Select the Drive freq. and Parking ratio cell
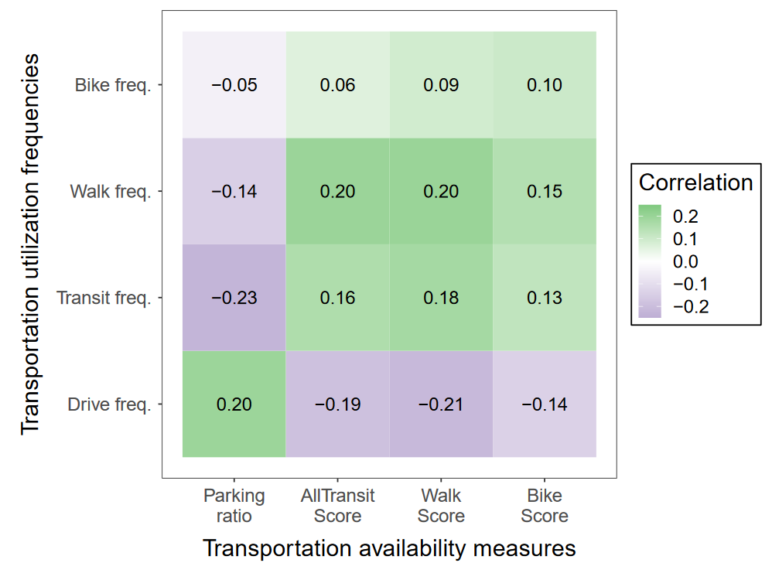 point(234,403)
